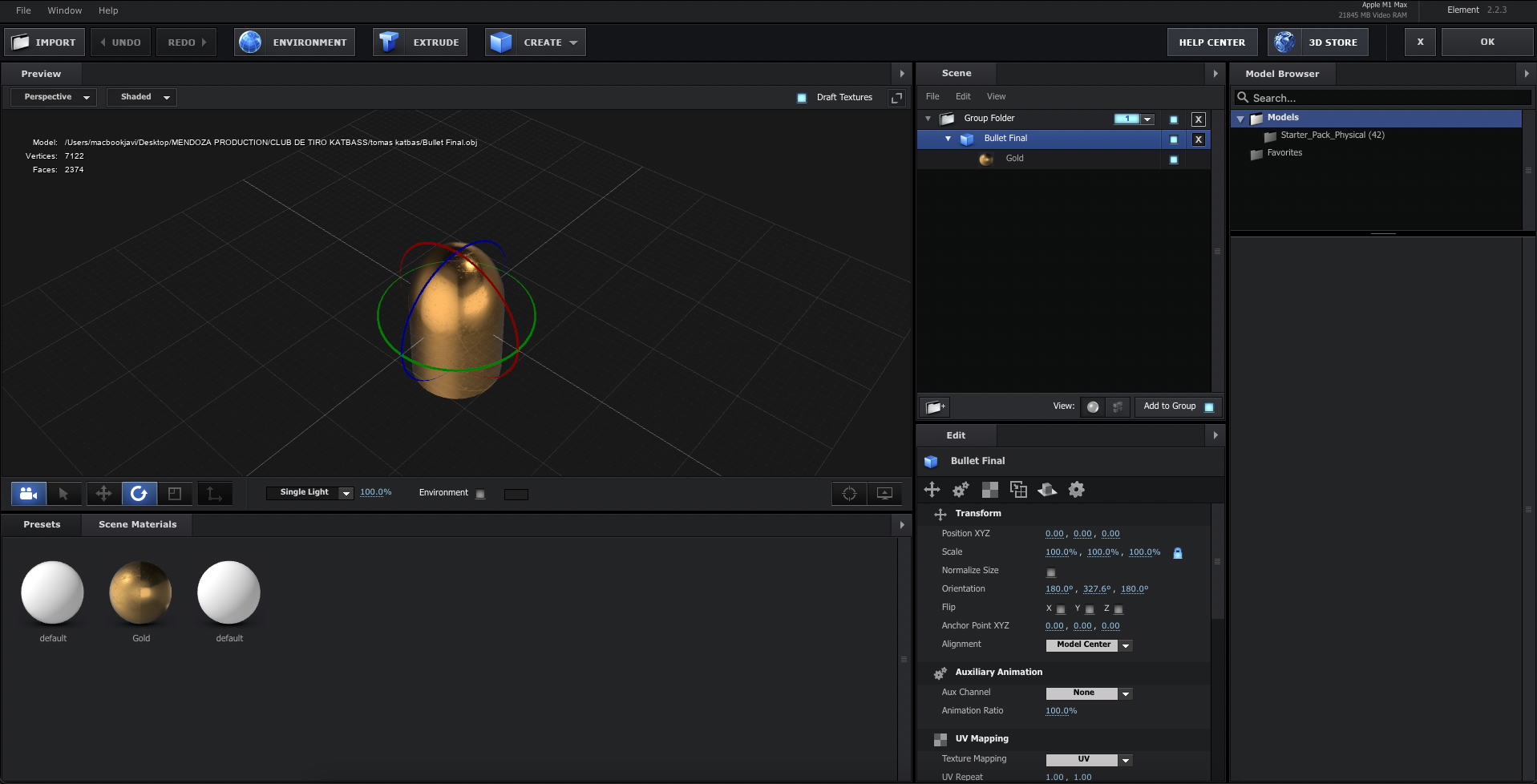
Task: Select the Gold material thumbnail
Action: pos(140,593)
